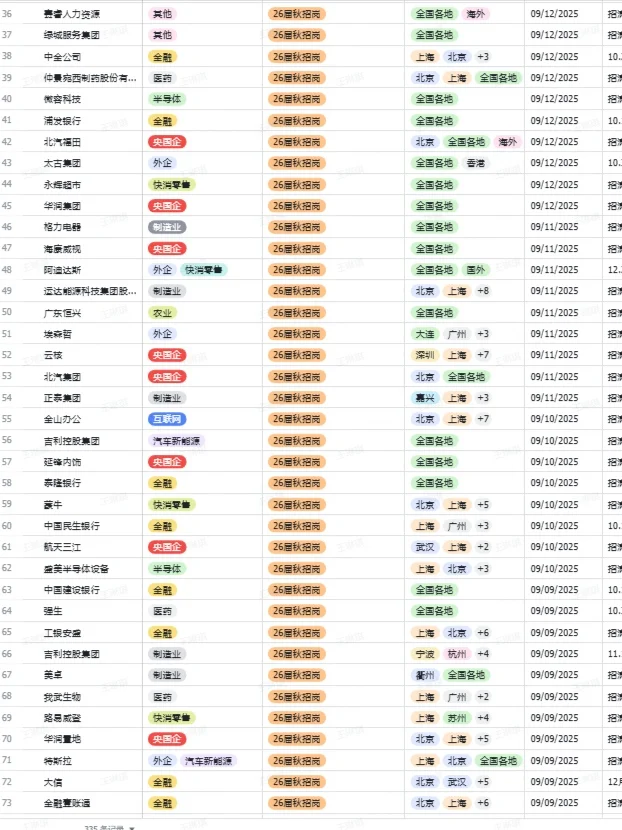
Task: Click the 大信 company name
Action: point(53,782)
